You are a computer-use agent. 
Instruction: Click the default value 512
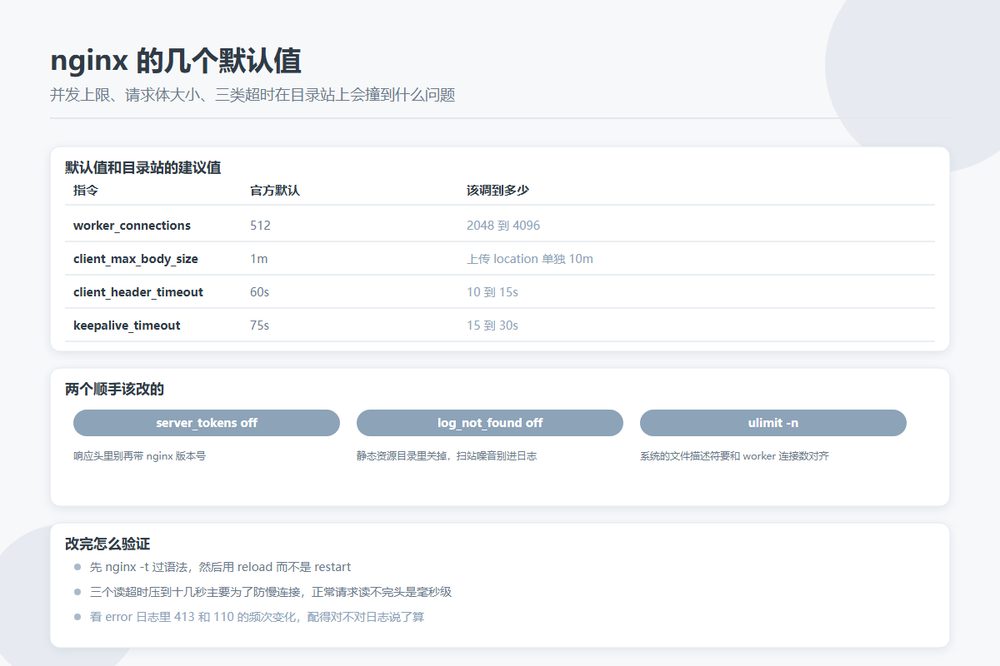tap(260, 225)
